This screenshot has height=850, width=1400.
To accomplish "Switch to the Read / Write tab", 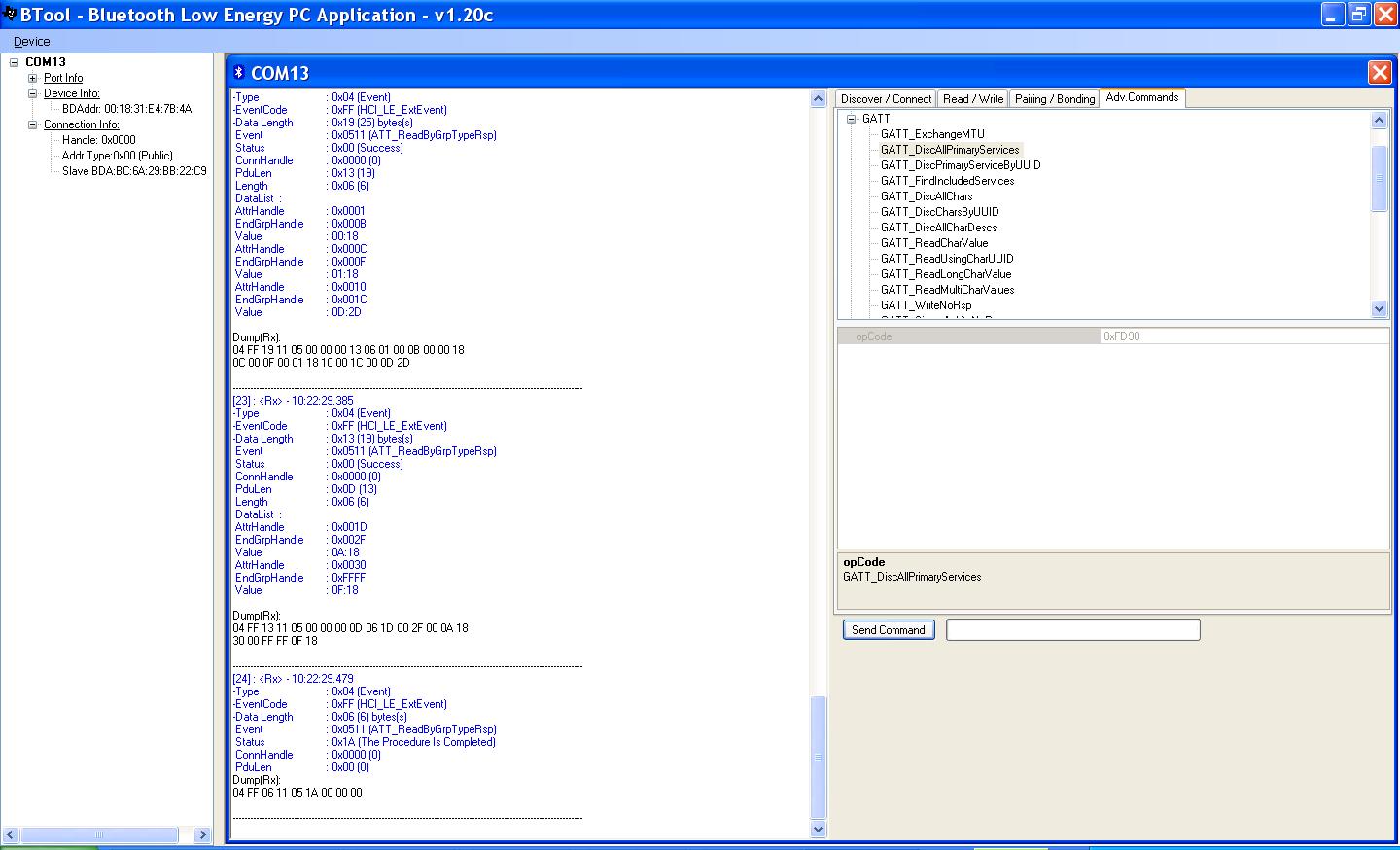I will point(973,98).
